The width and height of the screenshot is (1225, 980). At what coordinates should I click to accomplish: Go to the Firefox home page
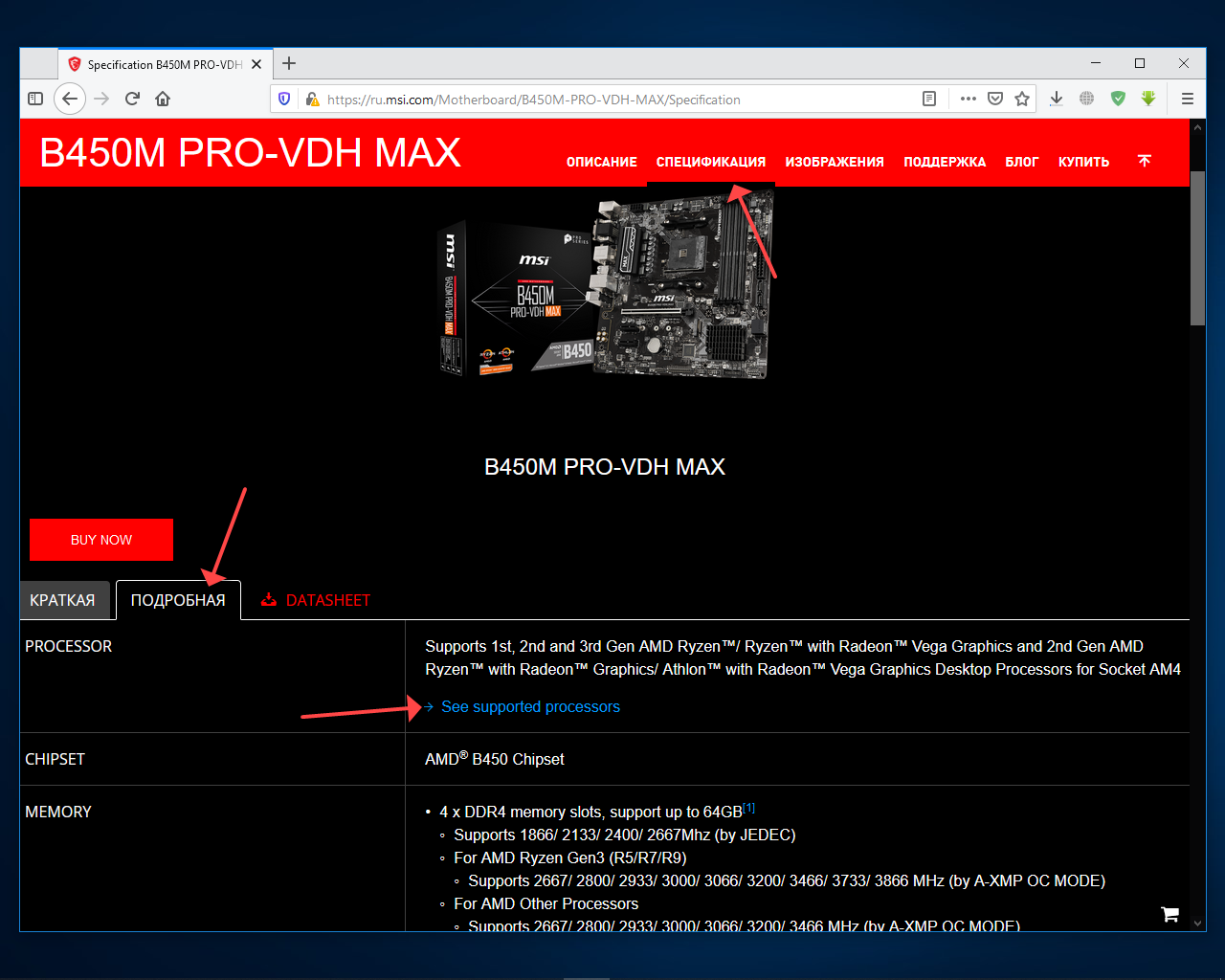pyautogui.click(x=163, y=99)
